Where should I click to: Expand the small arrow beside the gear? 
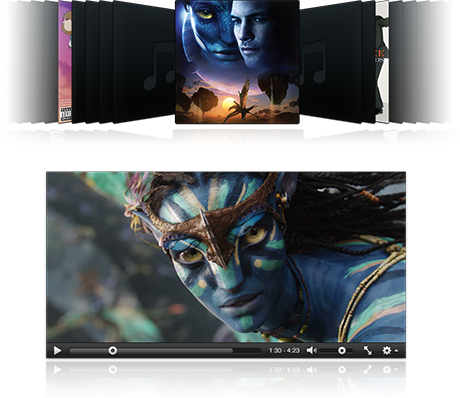coord(396,351)
